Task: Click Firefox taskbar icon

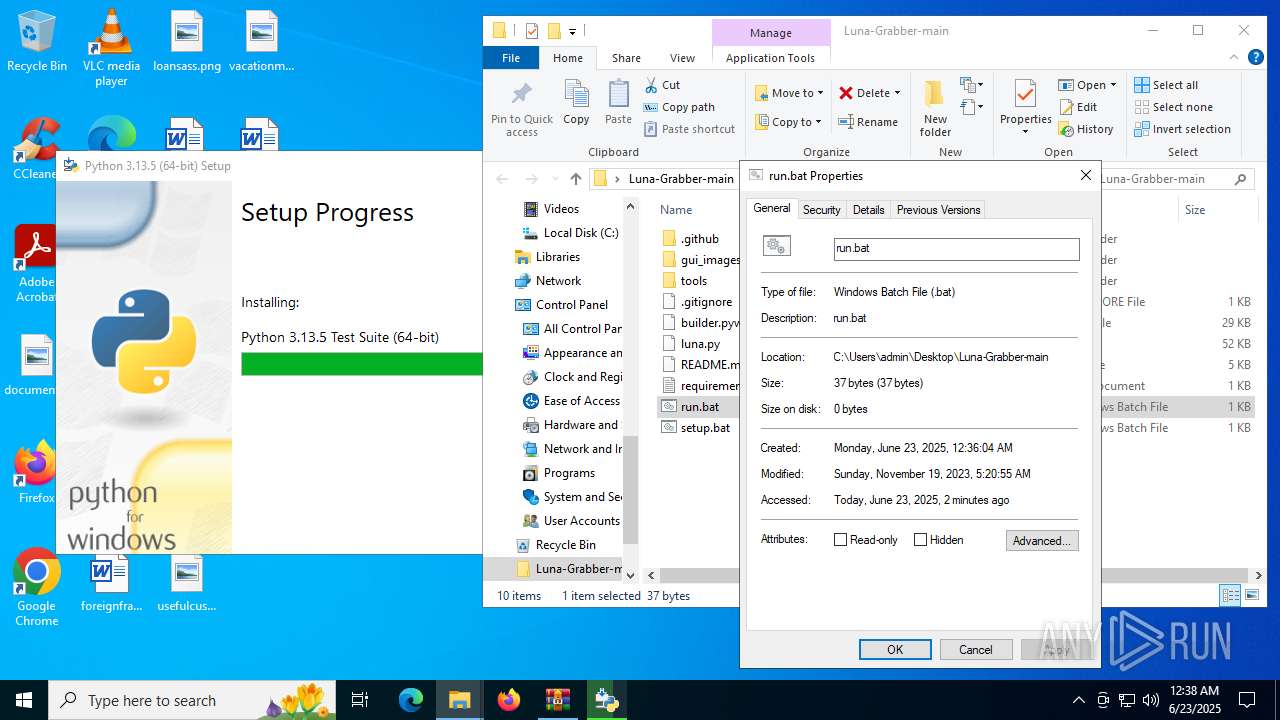Action: (508, 700)
